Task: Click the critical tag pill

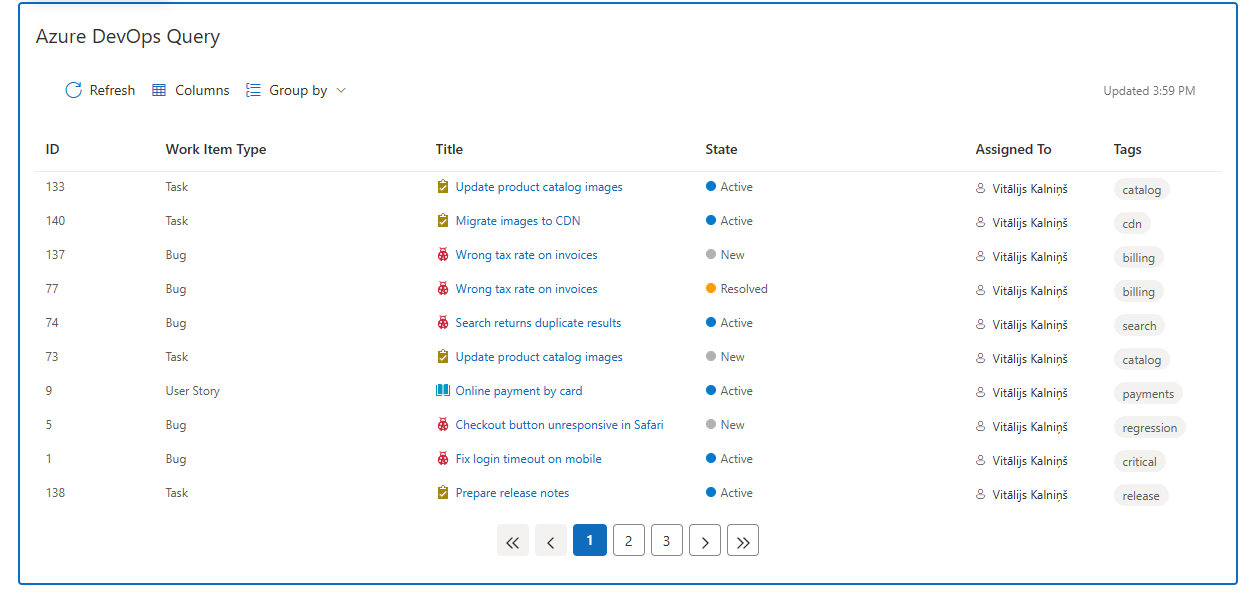Action: pos(1140,462)
